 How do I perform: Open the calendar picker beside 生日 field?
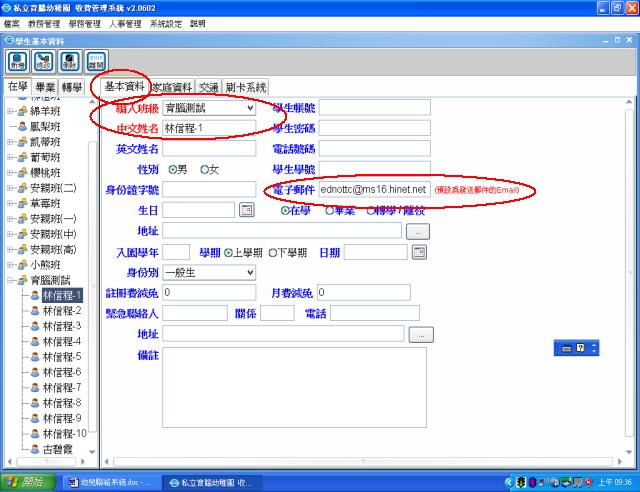(247, 210)
